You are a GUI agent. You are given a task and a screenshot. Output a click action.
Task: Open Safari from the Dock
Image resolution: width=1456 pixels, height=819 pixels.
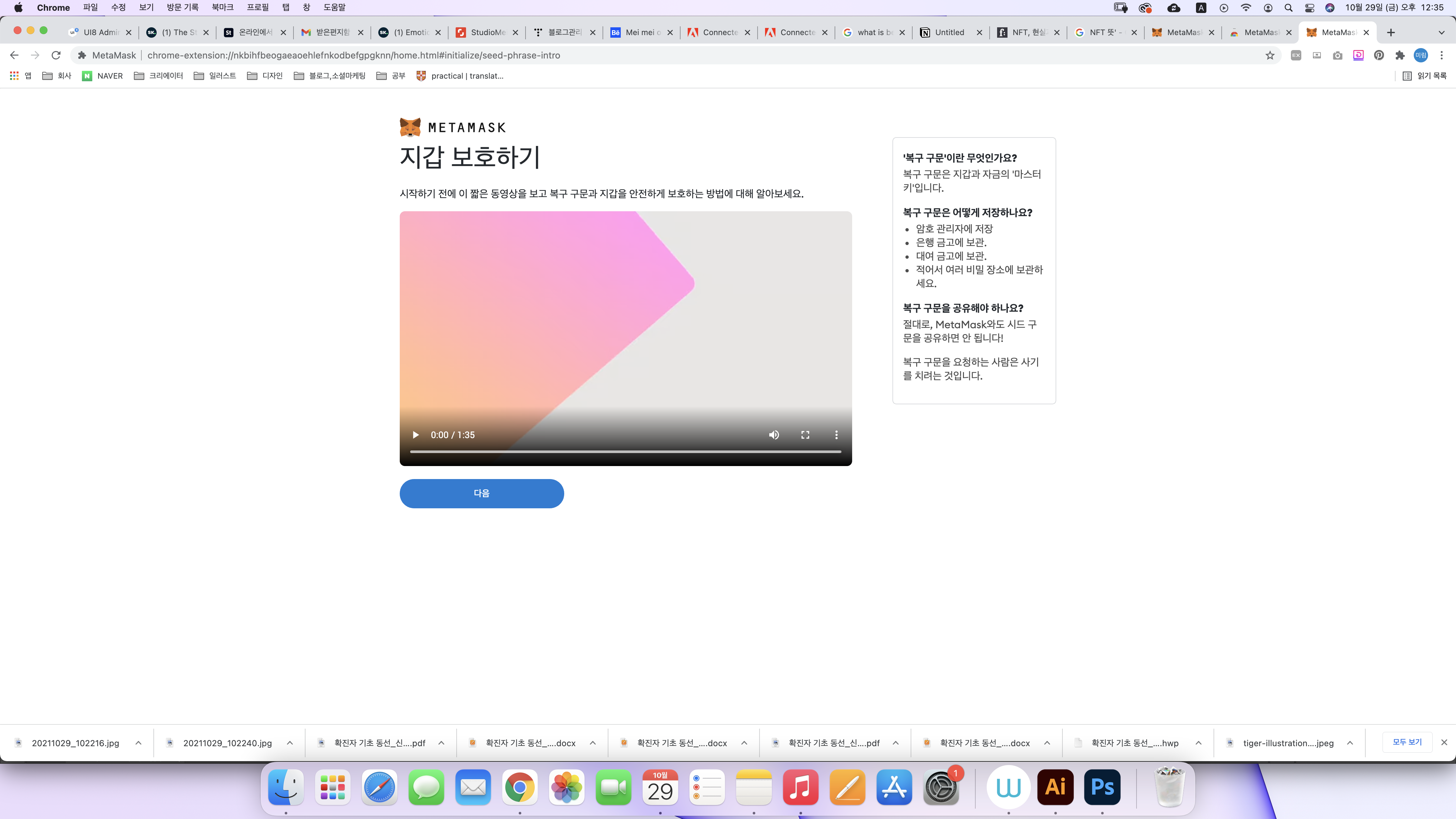click(379, 787)
